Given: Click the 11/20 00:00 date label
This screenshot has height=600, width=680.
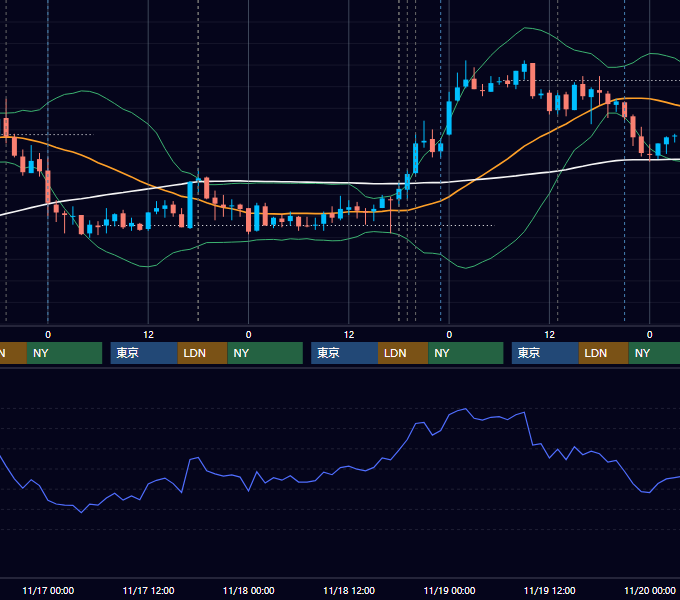Looking at the screenshot, I should point(650,590).
